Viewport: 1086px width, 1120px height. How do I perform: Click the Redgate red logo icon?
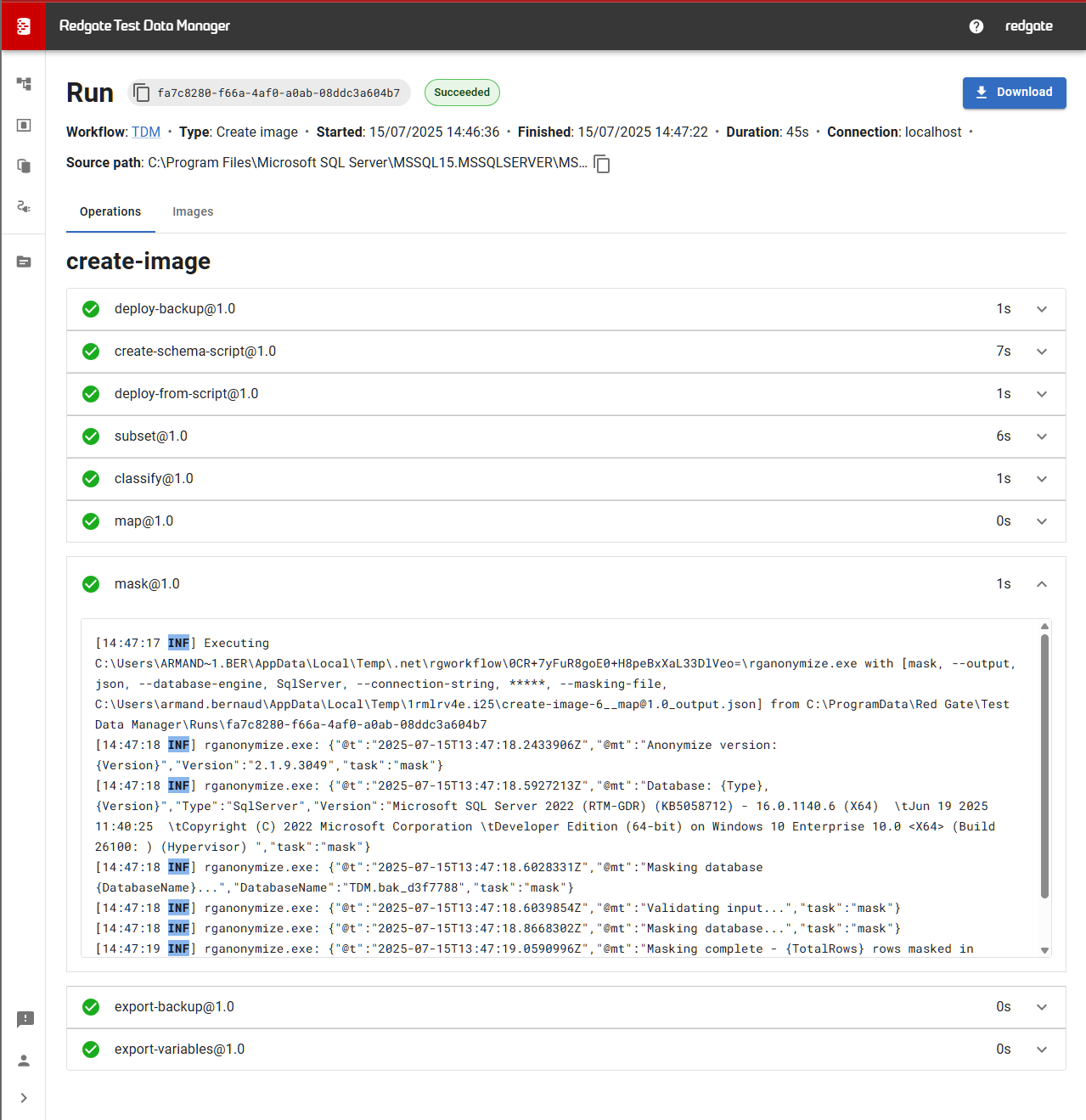click(23, 26)
